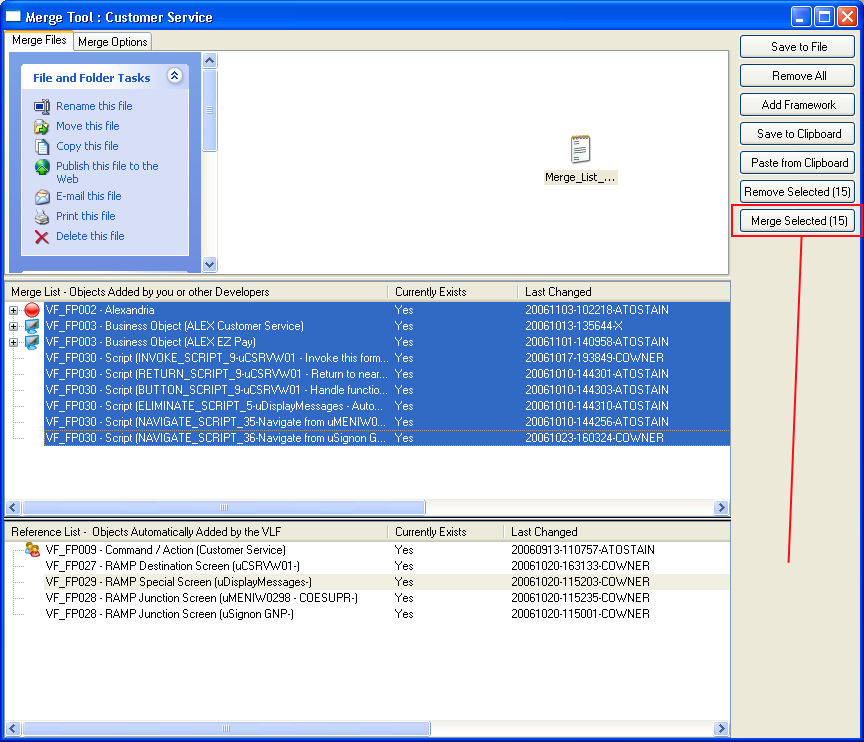Screen dimensions: 864x742
Task: Select RAMP Junction Screen uMENIW0298 row
Action: coord(387,598)
